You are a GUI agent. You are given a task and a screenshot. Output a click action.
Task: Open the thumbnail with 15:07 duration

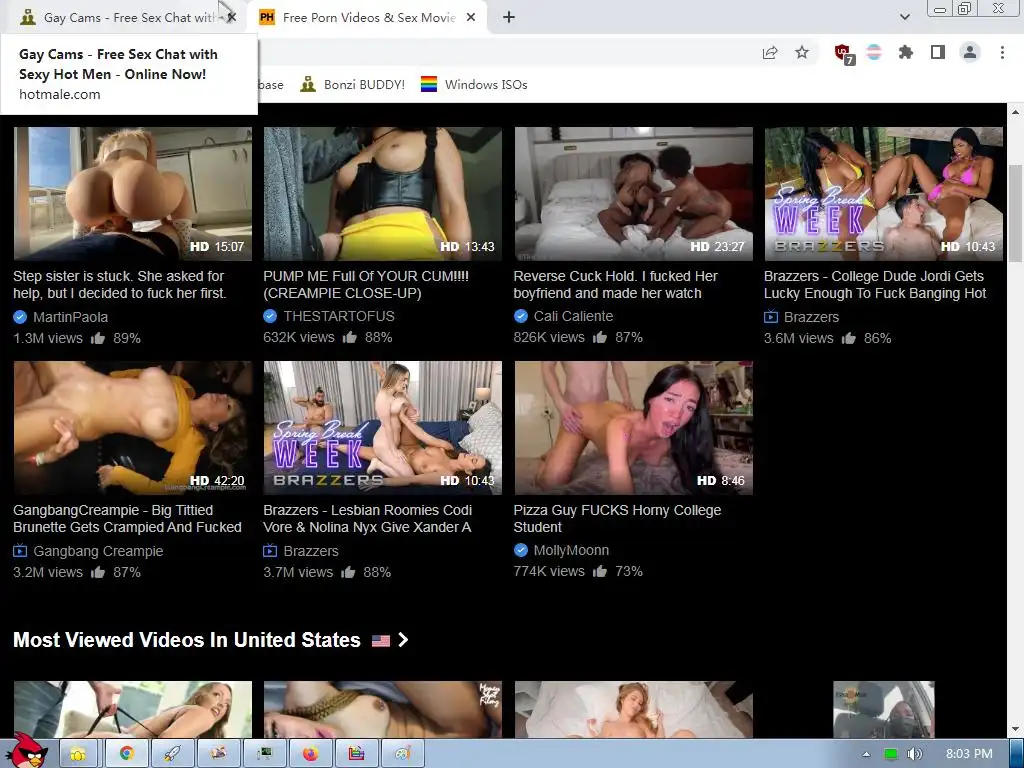tap(133, 194)
